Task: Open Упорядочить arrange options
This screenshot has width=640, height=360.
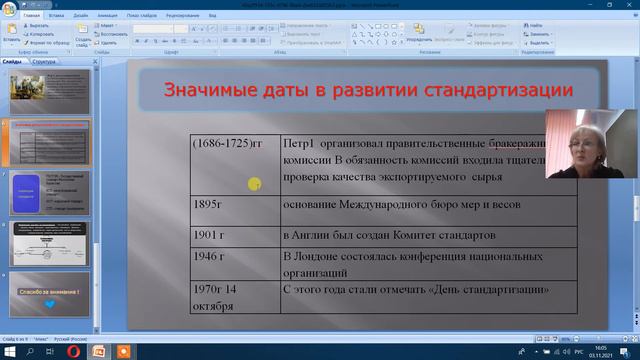Action: click(419, 33)
